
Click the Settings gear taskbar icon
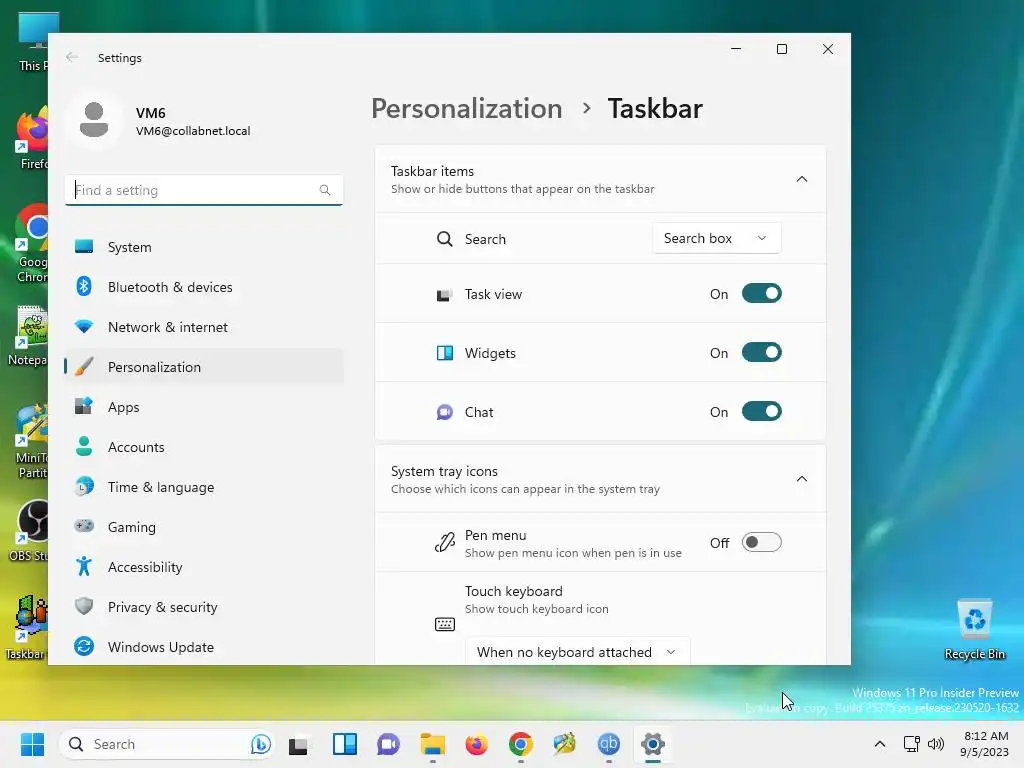pos(652,744)
